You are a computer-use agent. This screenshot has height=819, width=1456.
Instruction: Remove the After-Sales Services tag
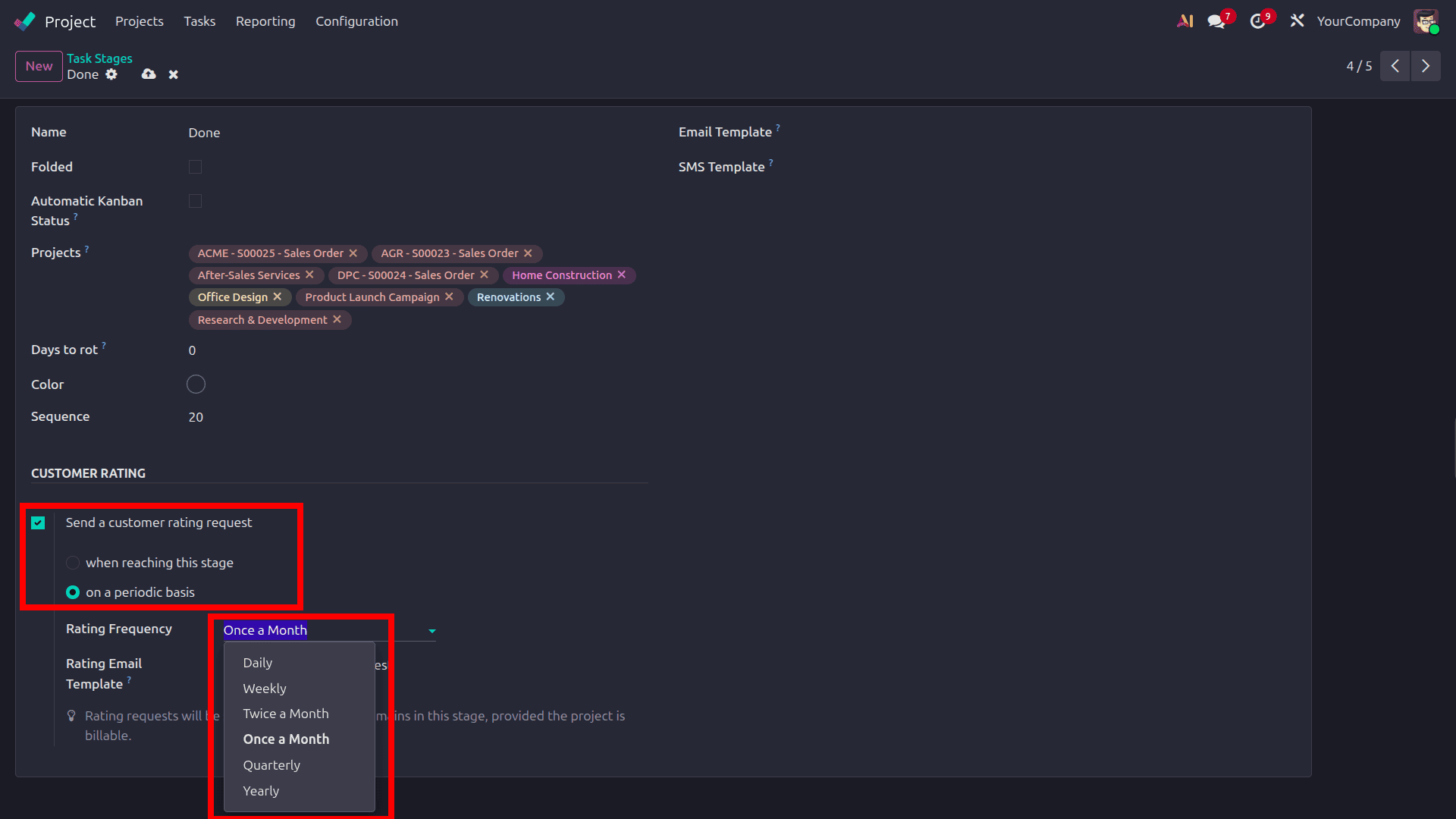[309, 275]
